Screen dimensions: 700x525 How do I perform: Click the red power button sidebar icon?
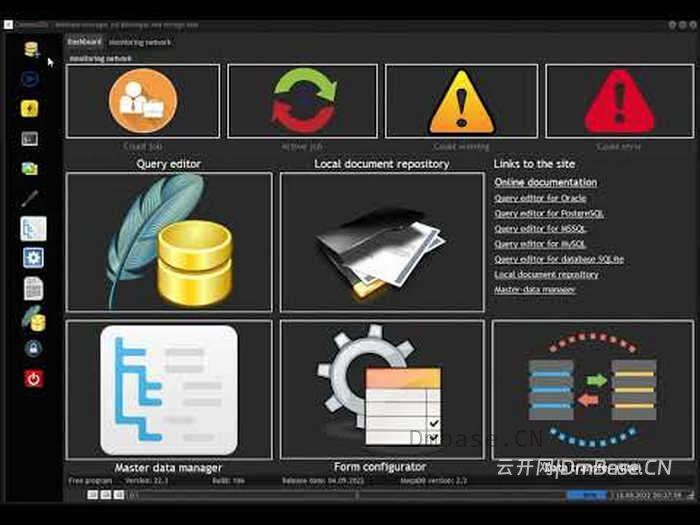click(33, 379)
